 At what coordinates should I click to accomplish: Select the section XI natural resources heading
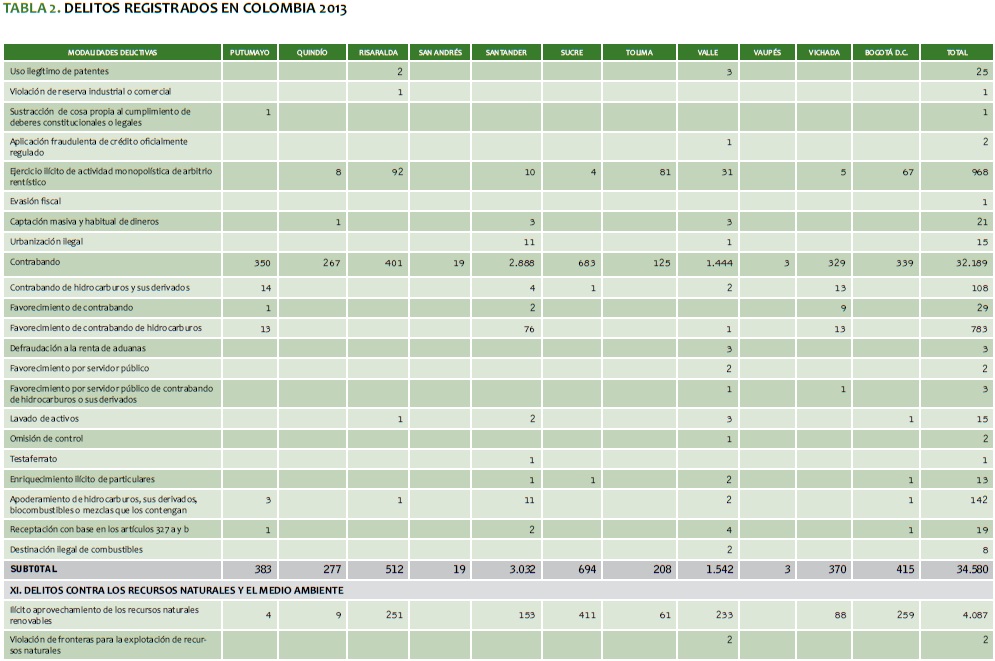coord(176,590)
